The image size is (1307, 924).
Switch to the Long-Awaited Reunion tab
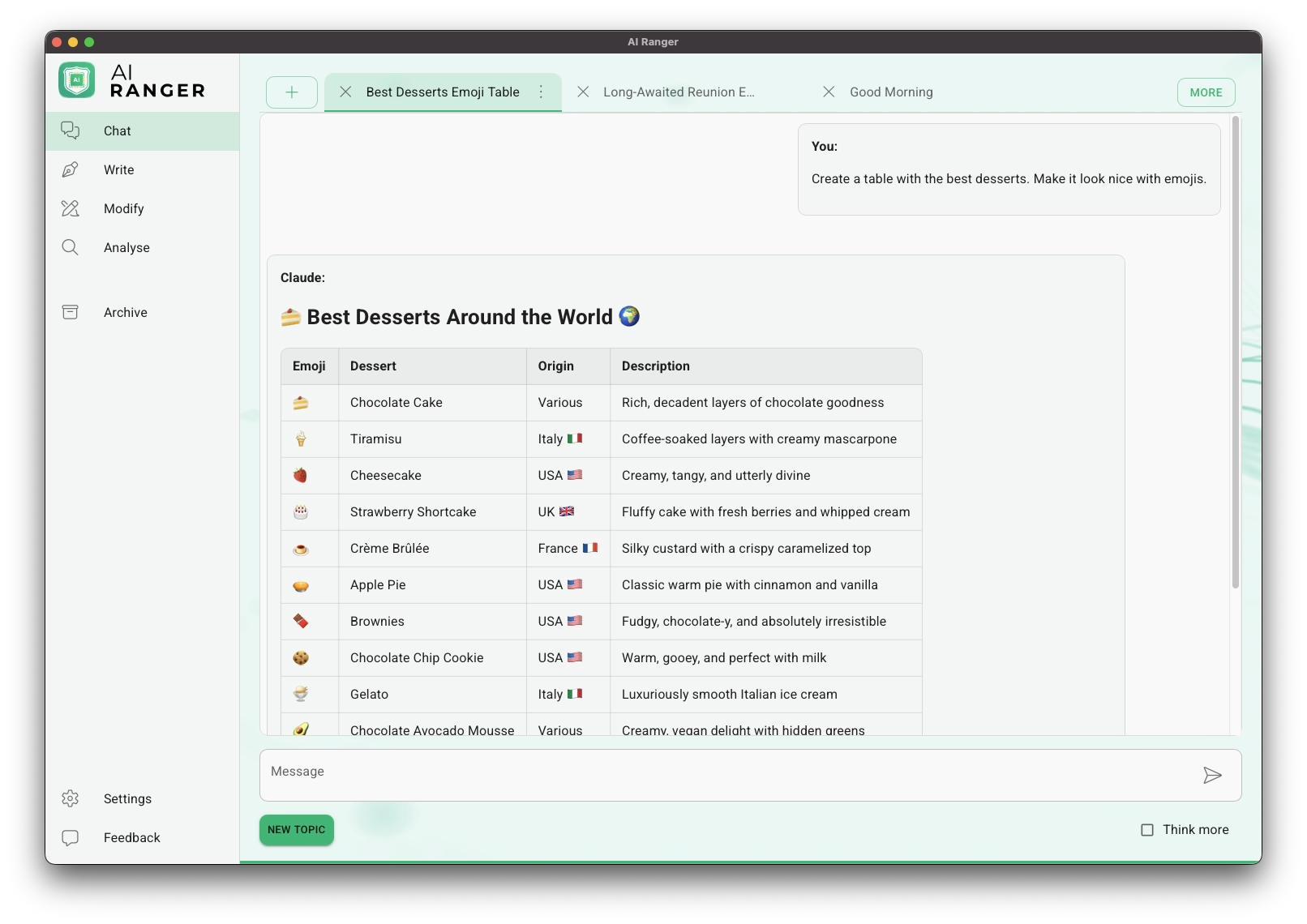(x=679, y=92)
